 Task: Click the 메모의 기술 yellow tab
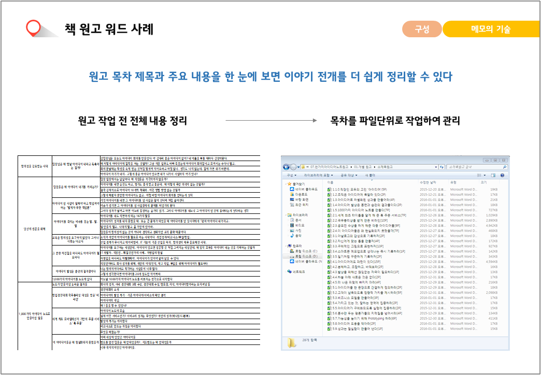[x=491, y=29]
